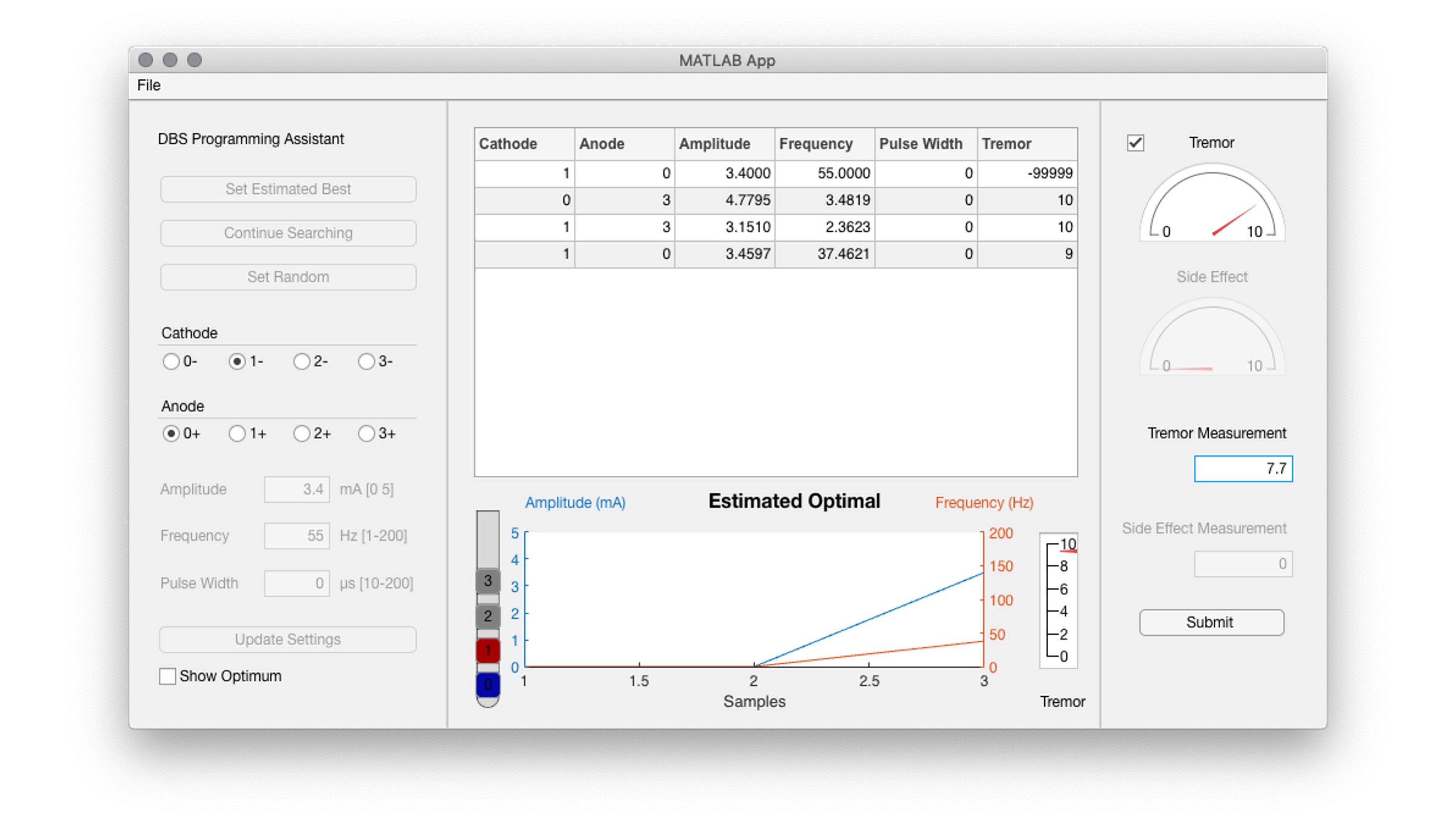The height and width of the screenshot is (819, 1456).
Task: Enable the Show Optimum checkbox
Action: click(x=167, y=676)
